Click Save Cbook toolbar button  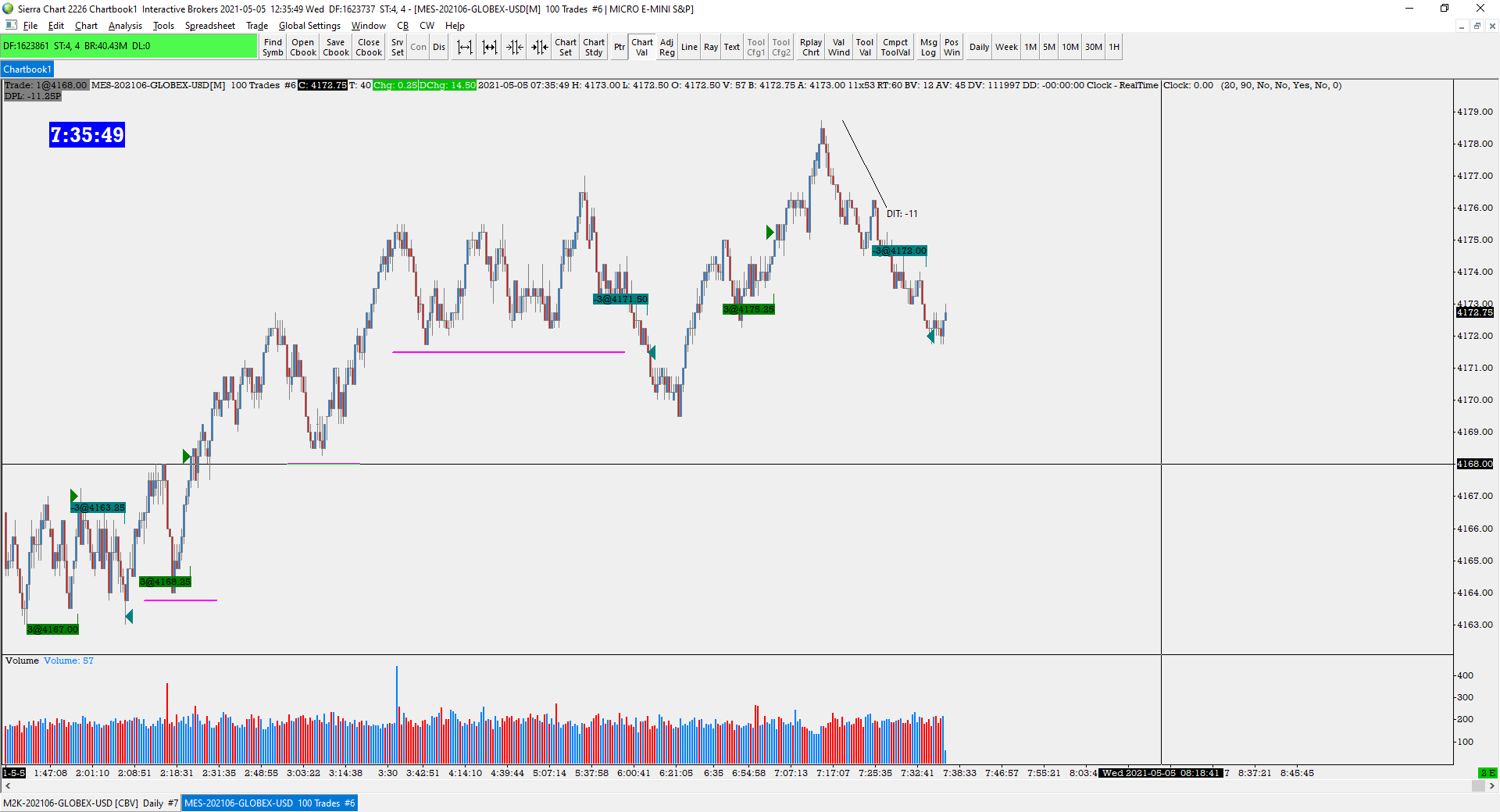click(x=336, y=47)
